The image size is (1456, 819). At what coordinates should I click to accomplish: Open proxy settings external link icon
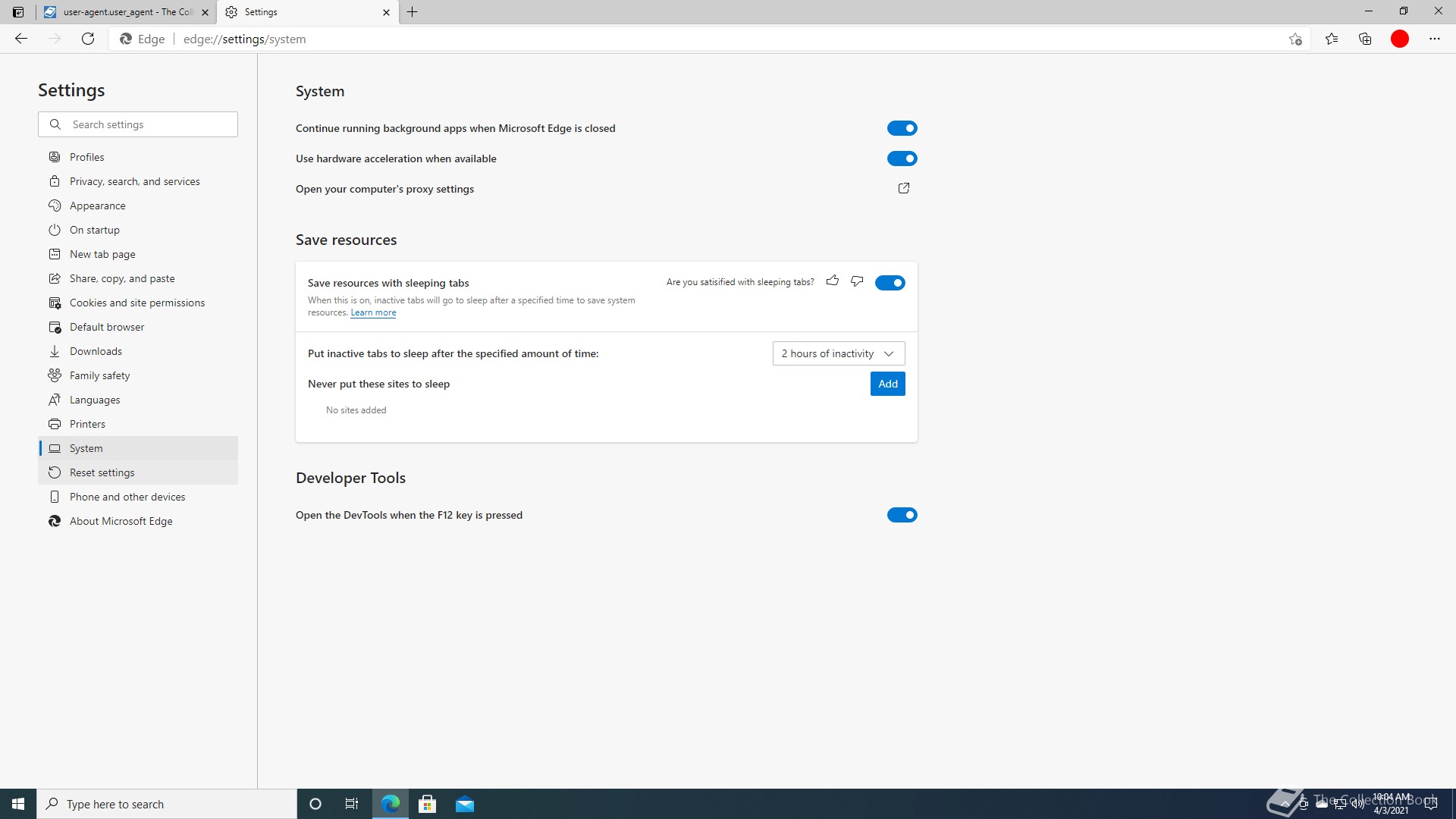click(903, 188)
